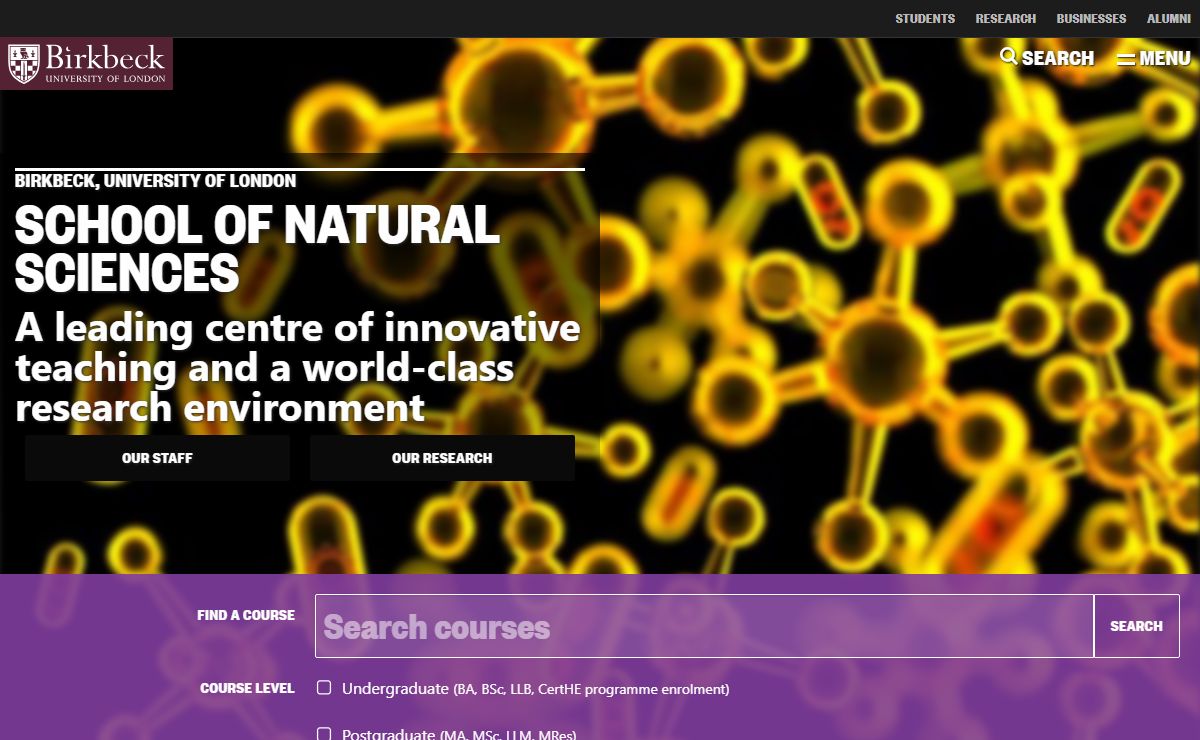The width and height of the screenshot is (1200, 740).
Task: Open the Students link
Action: [x=925, y=19]
